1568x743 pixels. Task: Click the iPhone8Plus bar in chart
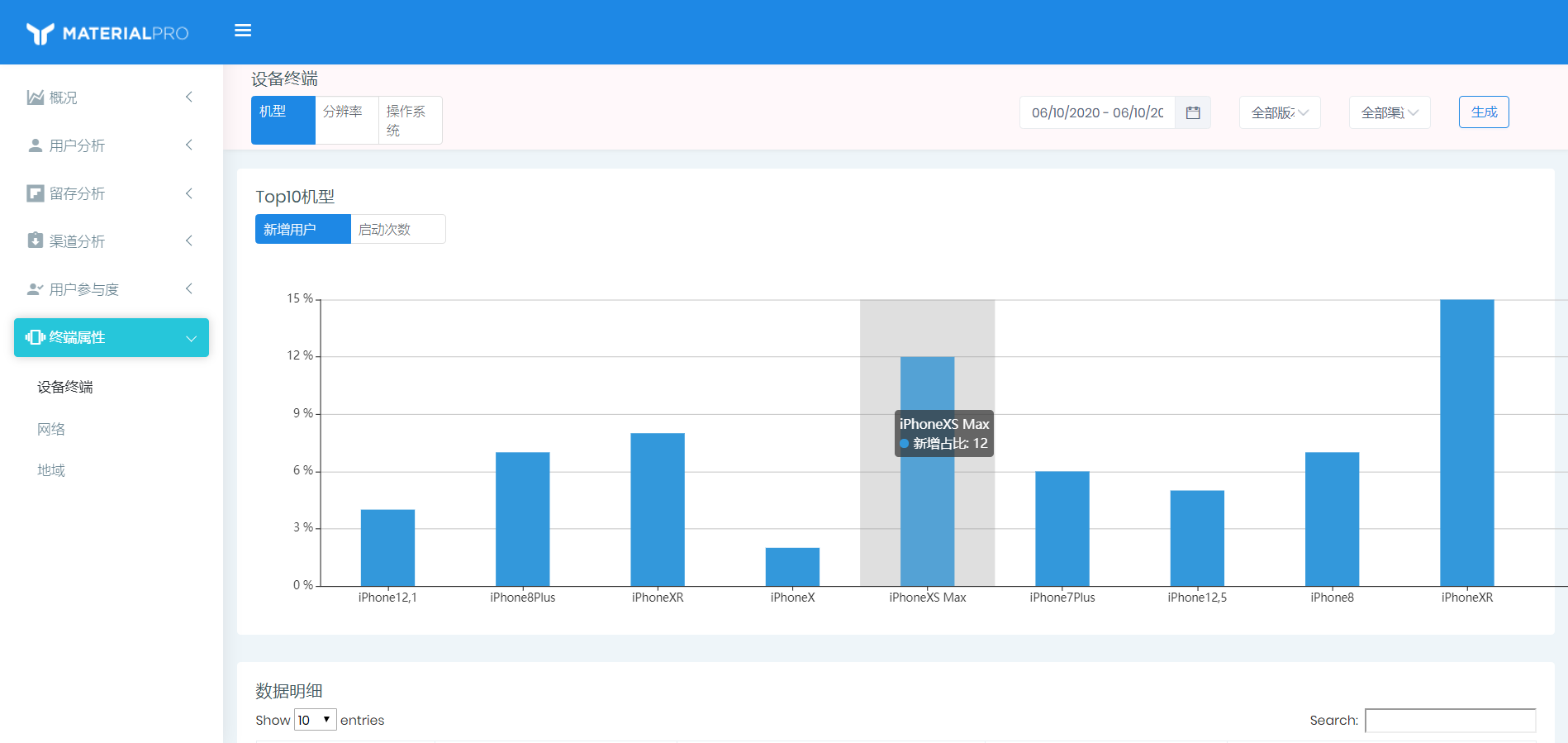coord(523,519)
